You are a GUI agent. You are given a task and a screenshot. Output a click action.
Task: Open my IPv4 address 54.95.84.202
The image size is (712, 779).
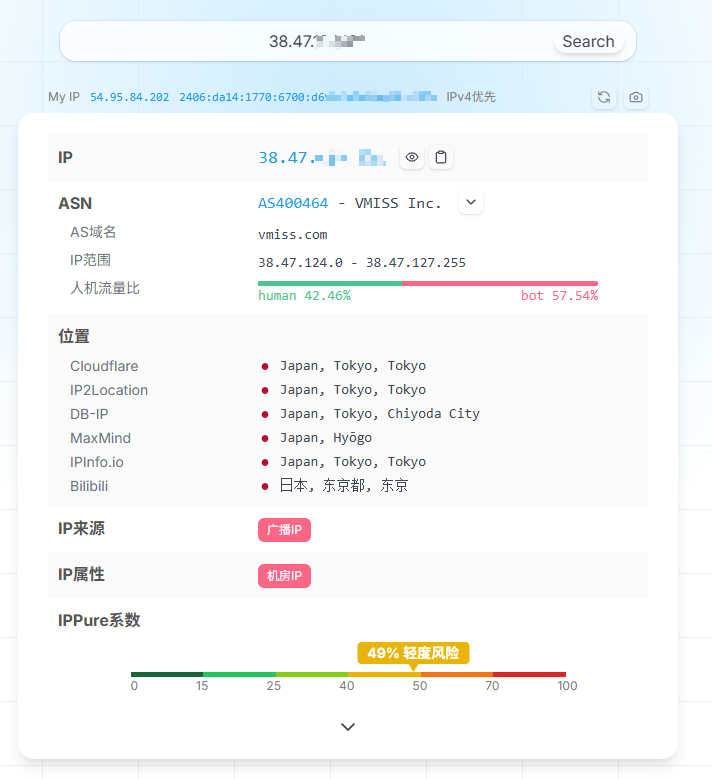(x=129, y=97)
